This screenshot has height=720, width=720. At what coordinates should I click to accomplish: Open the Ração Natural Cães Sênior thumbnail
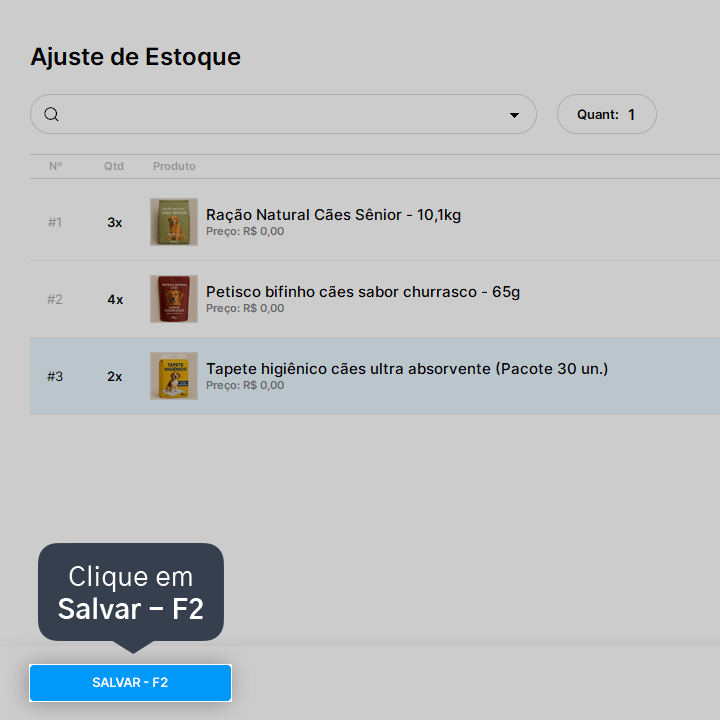coord(174,222)
